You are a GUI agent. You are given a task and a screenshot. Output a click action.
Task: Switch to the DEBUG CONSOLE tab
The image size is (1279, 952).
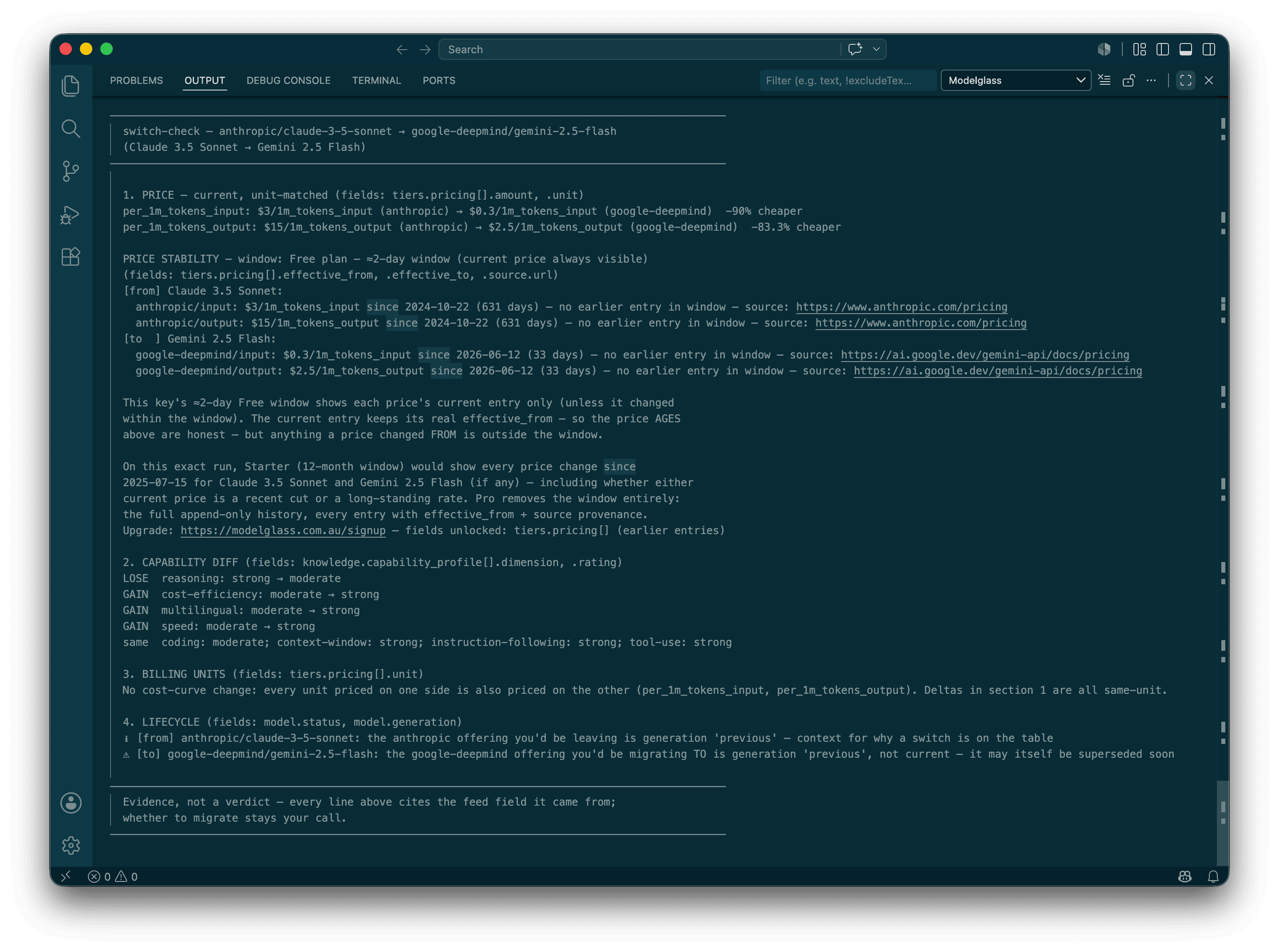288,80
